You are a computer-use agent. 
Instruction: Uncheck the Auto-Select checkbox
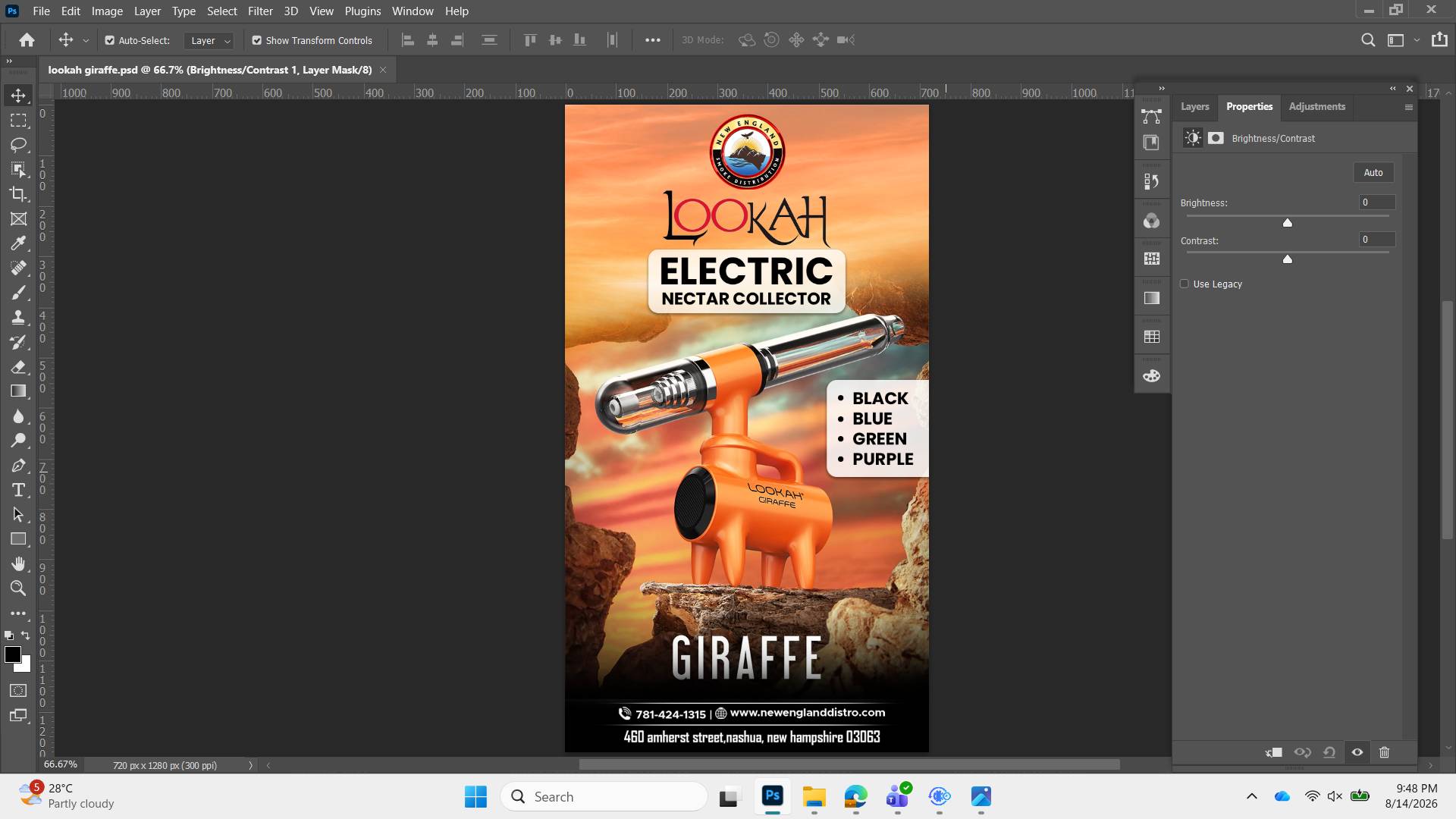110,40
